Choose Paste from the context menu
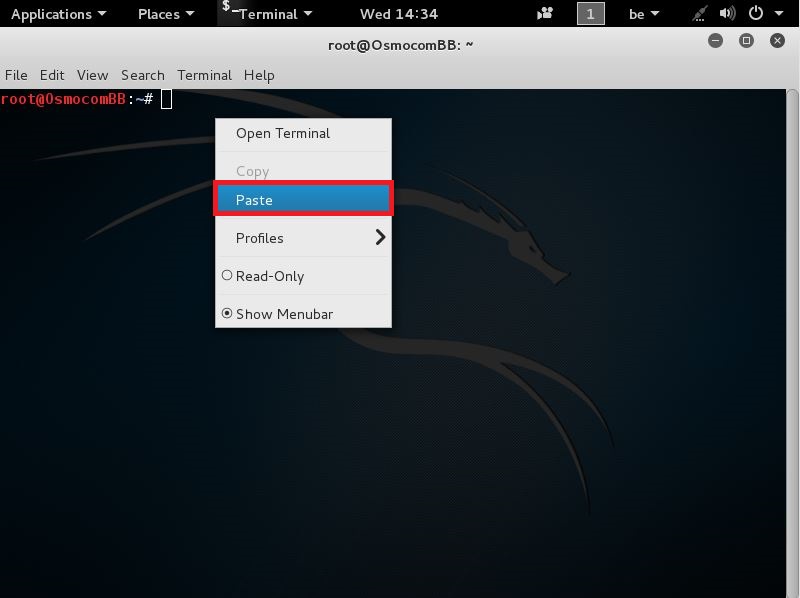Image resolution: width=800 pixels, height=598 pixels. (303, 200)
